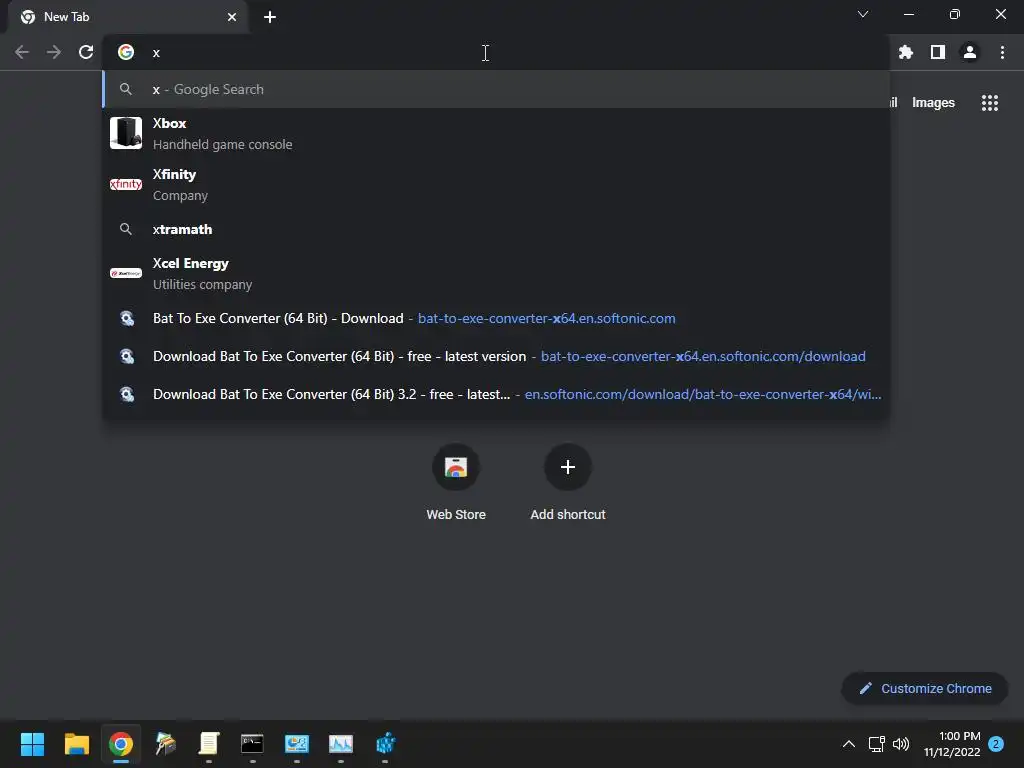The width and height of the screenshot is (1024, 768).
Task: Open the Images link
Action: pos(933,103)
